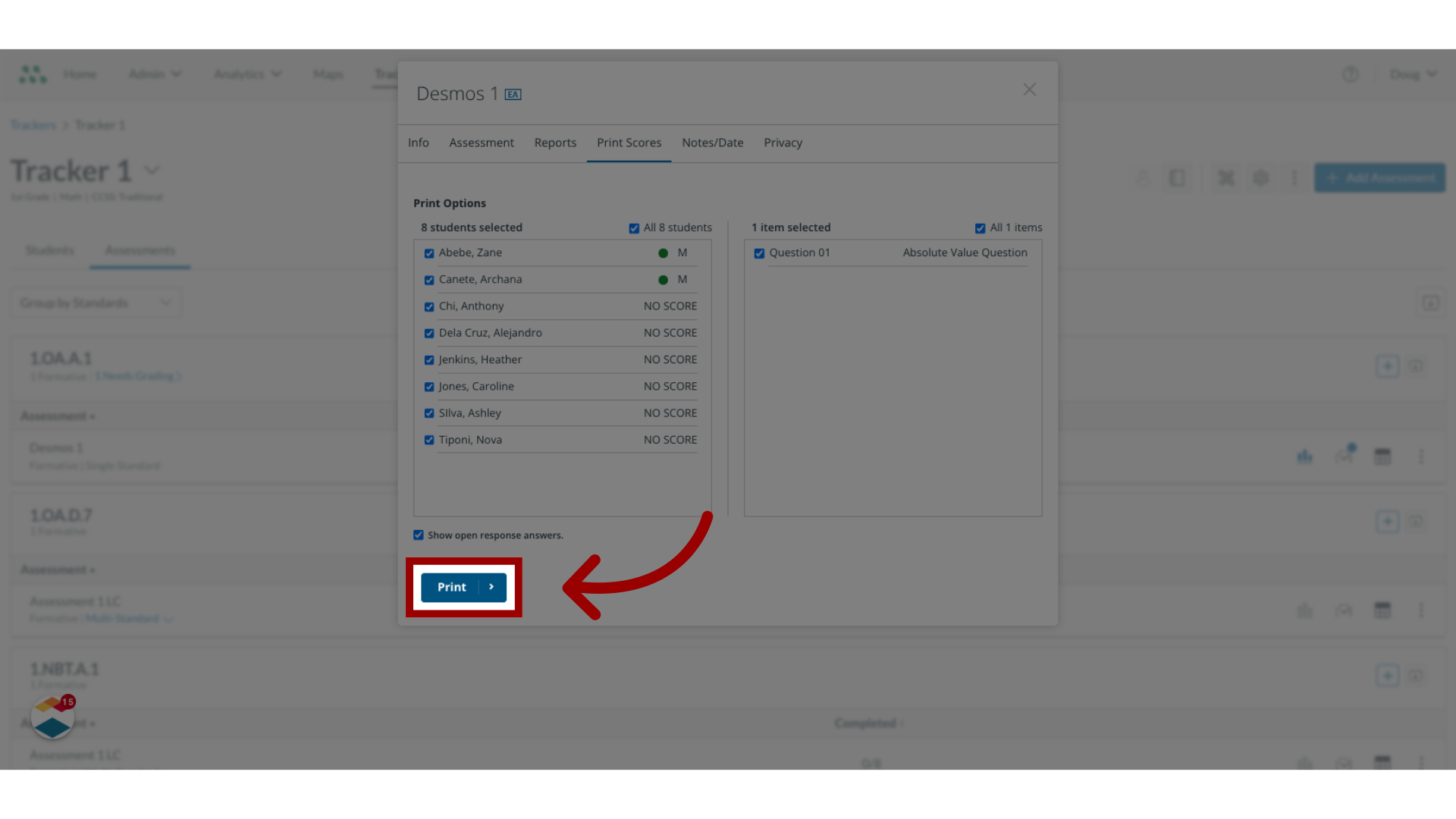Image resolution: width=1456 pixels, height=819 pixels.
Task: Open the help question mark icon
Action: click(x=1350, y=74)
